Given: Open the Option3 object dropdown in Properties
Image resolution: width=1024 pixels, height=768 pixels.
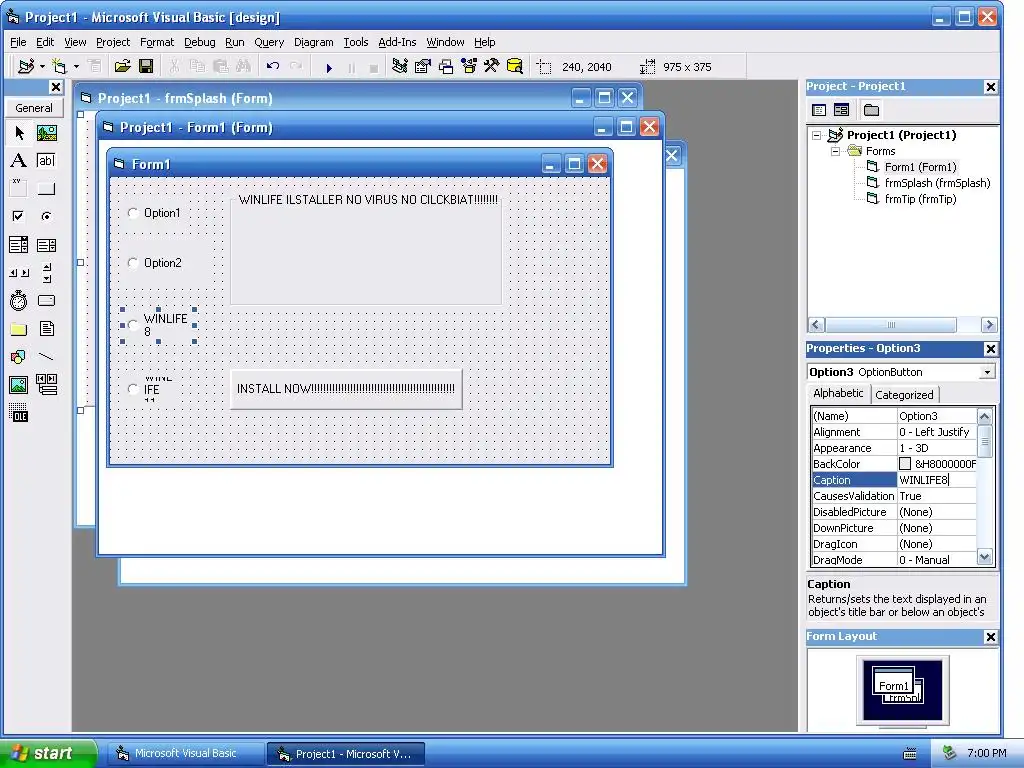Looking at the screenshot, I should click(x=987, y=372).
